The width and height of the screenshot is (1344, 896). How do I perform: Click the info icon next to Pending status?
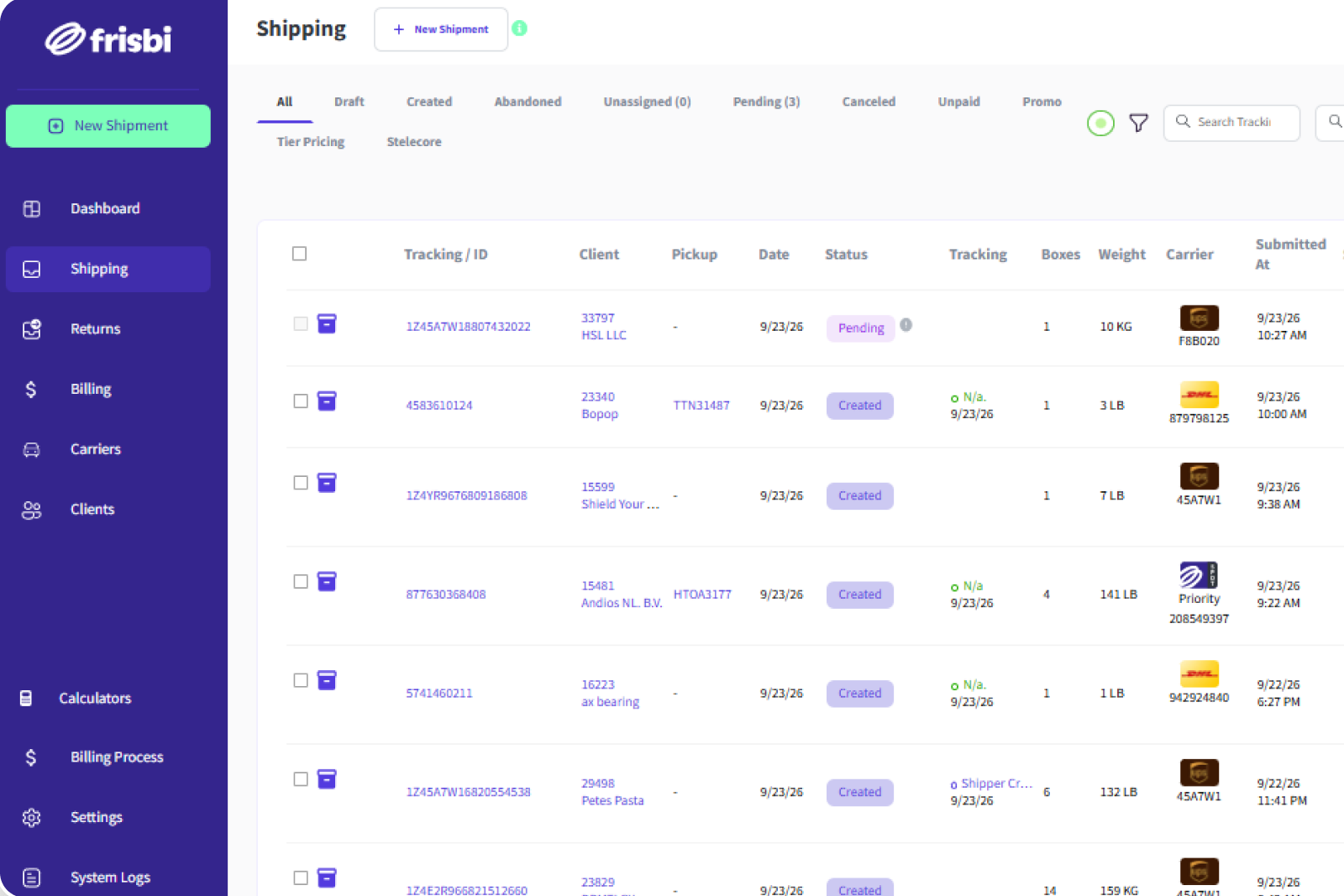click(906, 325)
